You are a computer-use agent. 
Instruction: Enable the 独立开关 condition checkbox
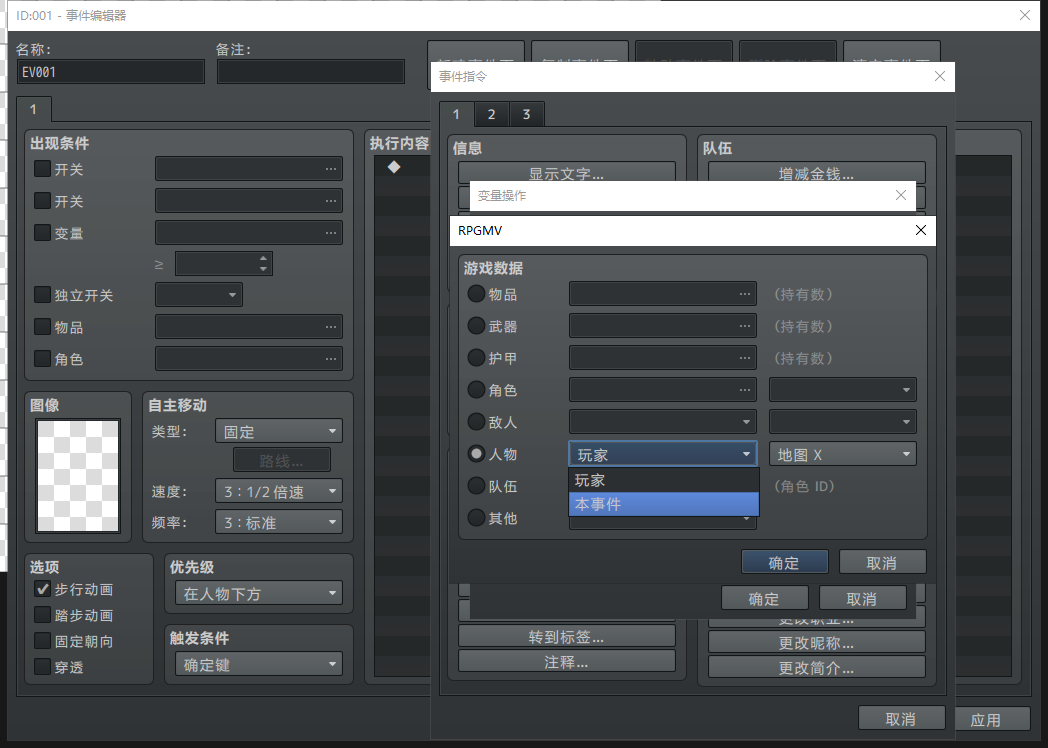43,295
